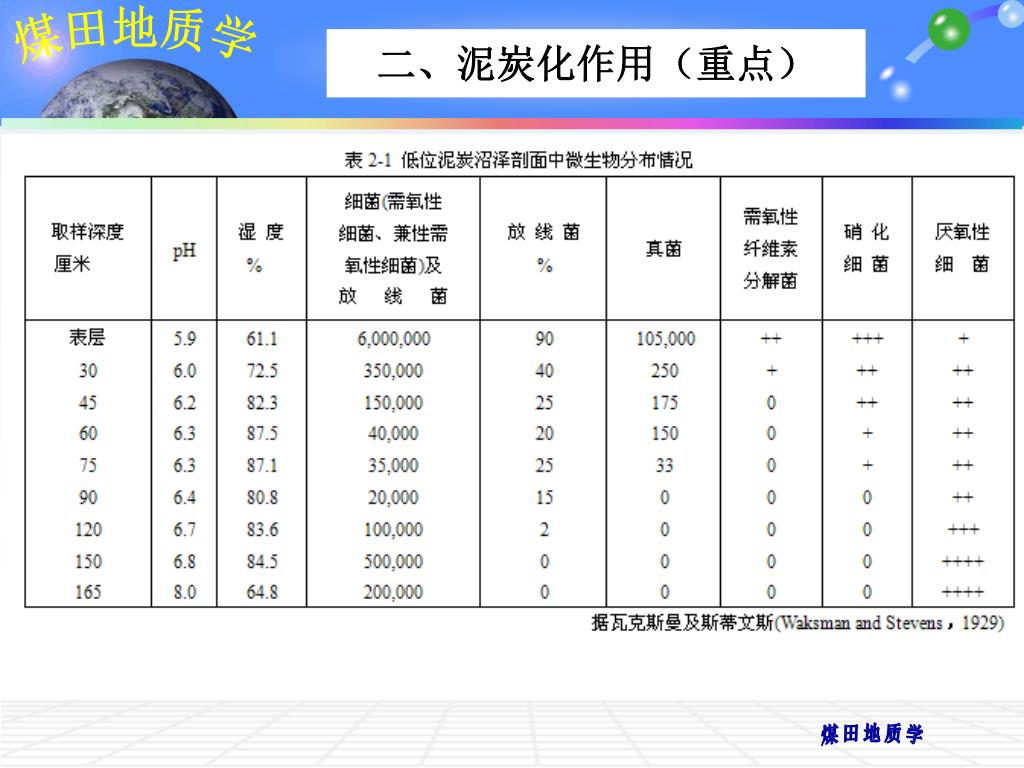Image resolution: width=1024 pixels, height=768 pixels.
Task: Click the fungi value 175
Action: pyautogui.click(x=665, y=403)
